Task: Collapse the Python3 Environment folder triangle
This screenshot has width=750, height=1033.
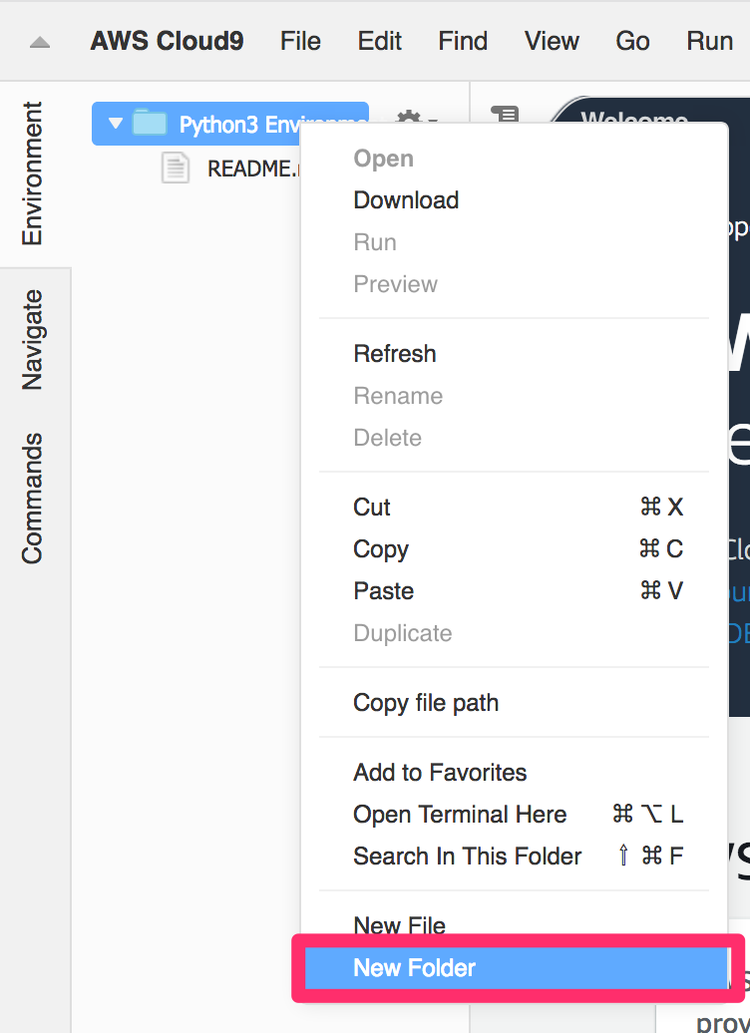Action: click(115, 123)
